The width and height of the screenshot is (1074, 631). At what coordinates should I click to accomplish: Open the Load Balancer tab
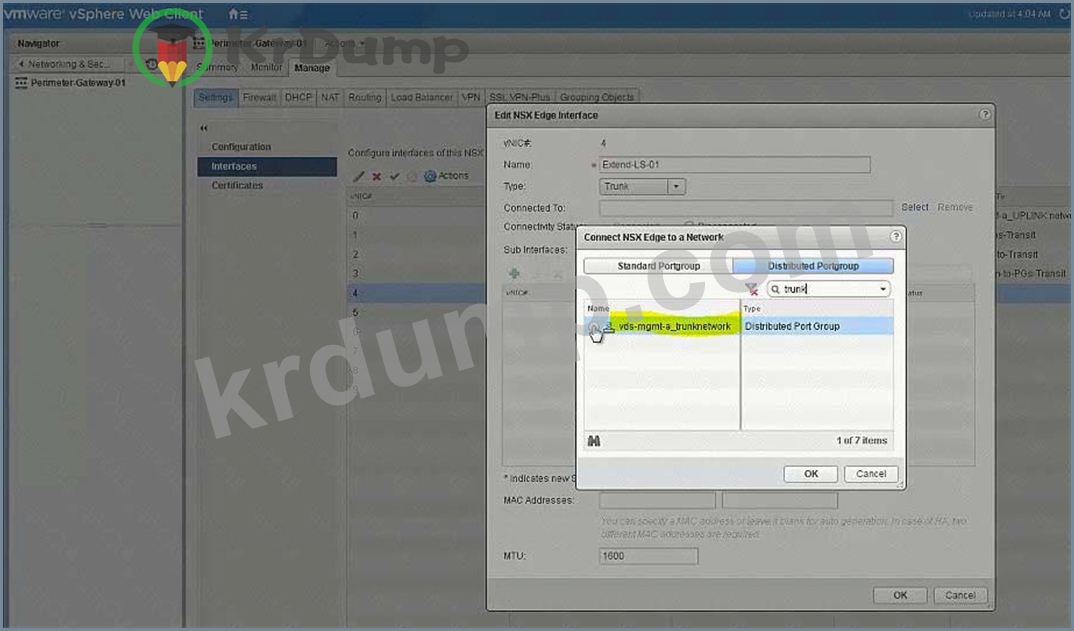pos(421,97)
